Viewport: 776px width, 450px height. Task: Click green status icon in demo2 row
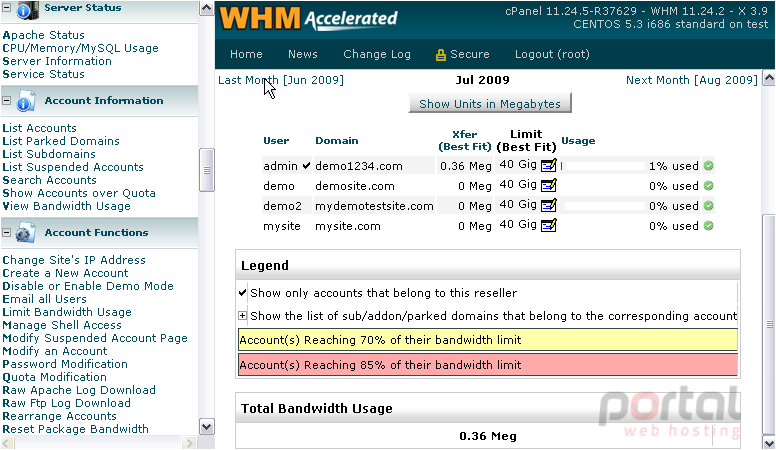(x=709, y=206)
